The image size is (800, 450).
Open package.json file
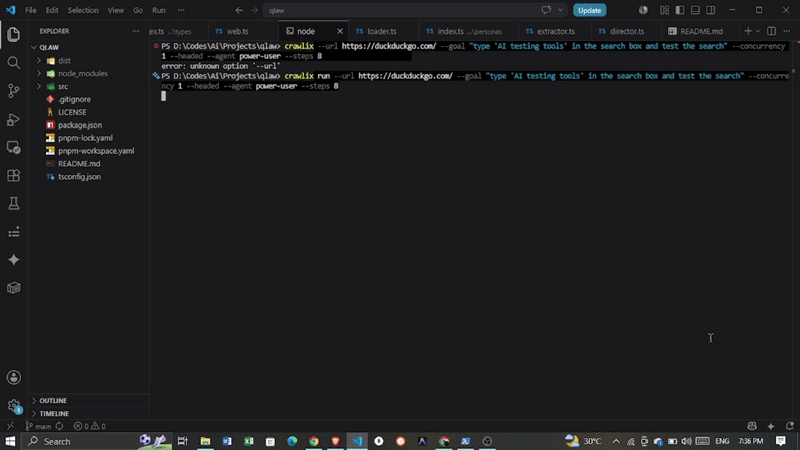click(x=80, y=125)
